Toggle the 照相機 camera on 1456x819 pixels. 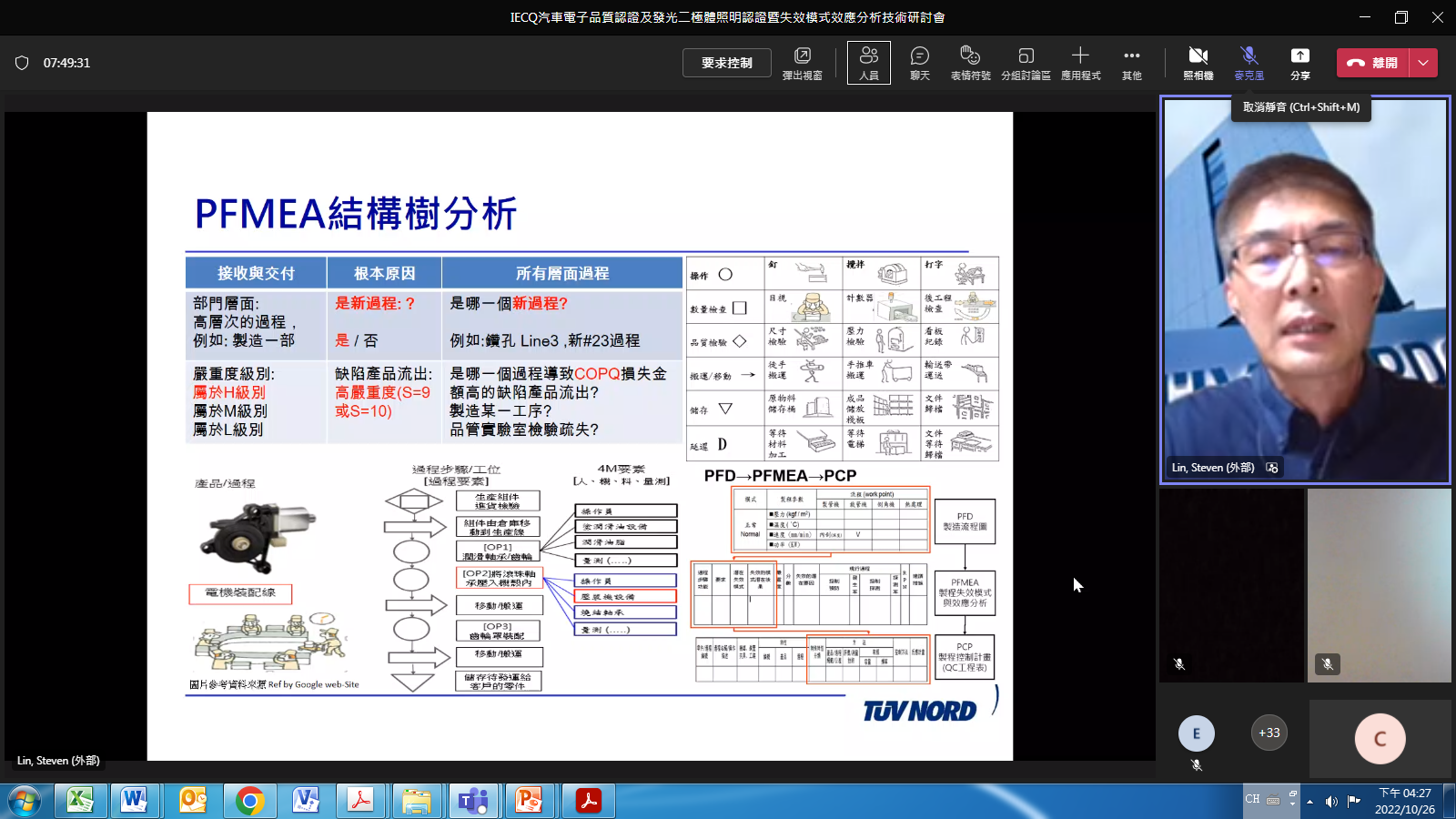[x=1198, y=63]
